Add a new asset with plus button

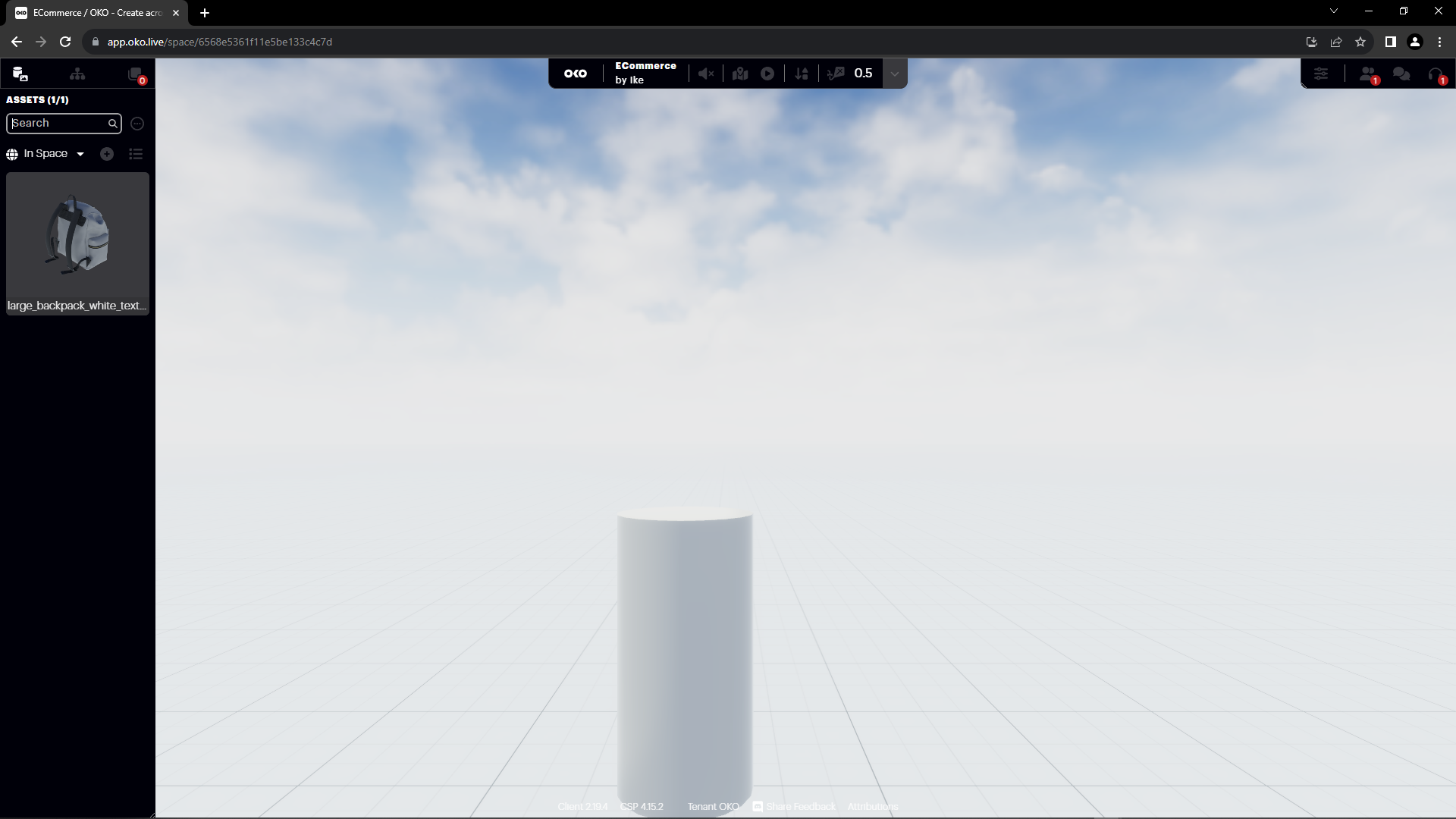107,154
